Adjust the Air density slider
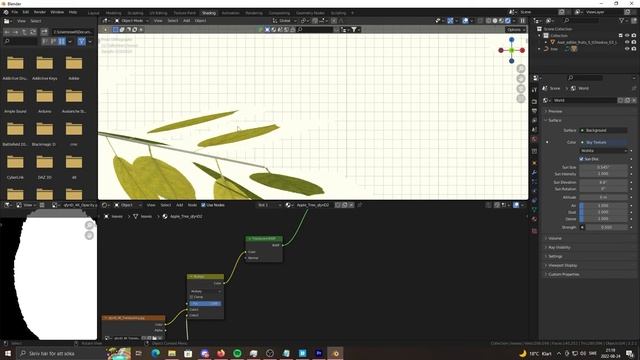This screenshot has height=360, width=640. [603, 206]
